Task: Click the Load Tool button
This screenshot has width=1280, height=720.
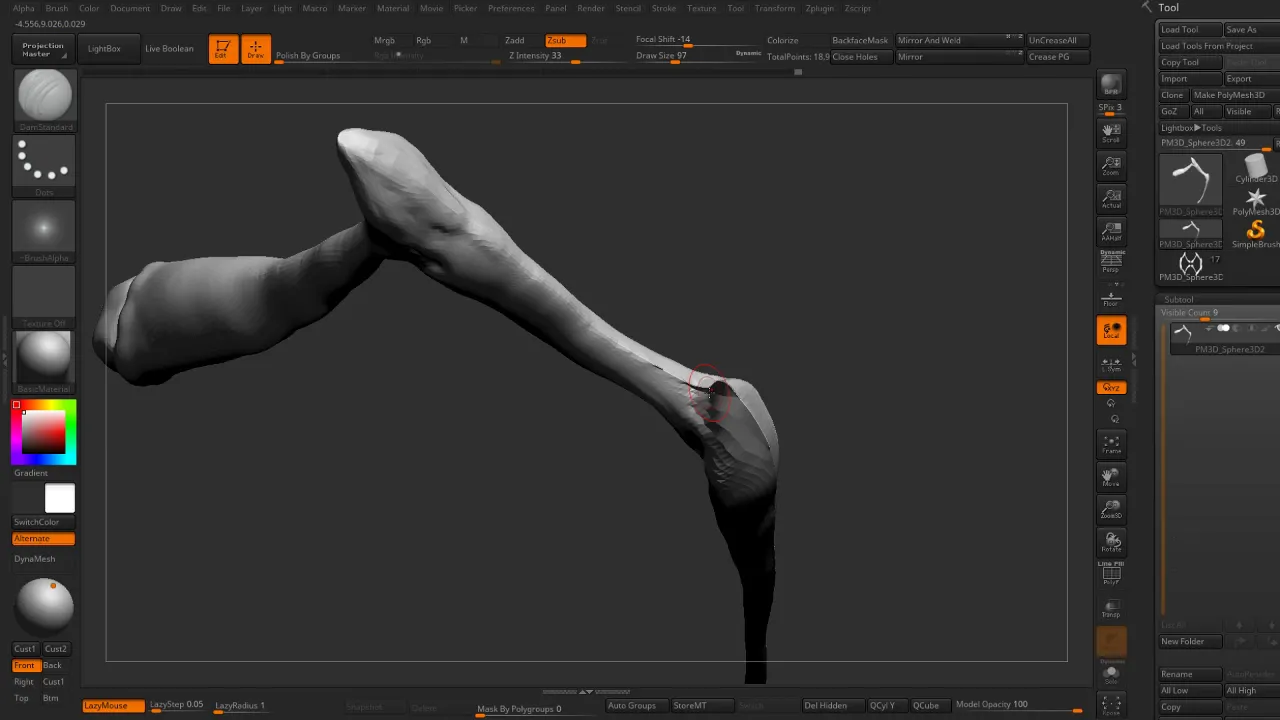Action: pos(1190,30)
